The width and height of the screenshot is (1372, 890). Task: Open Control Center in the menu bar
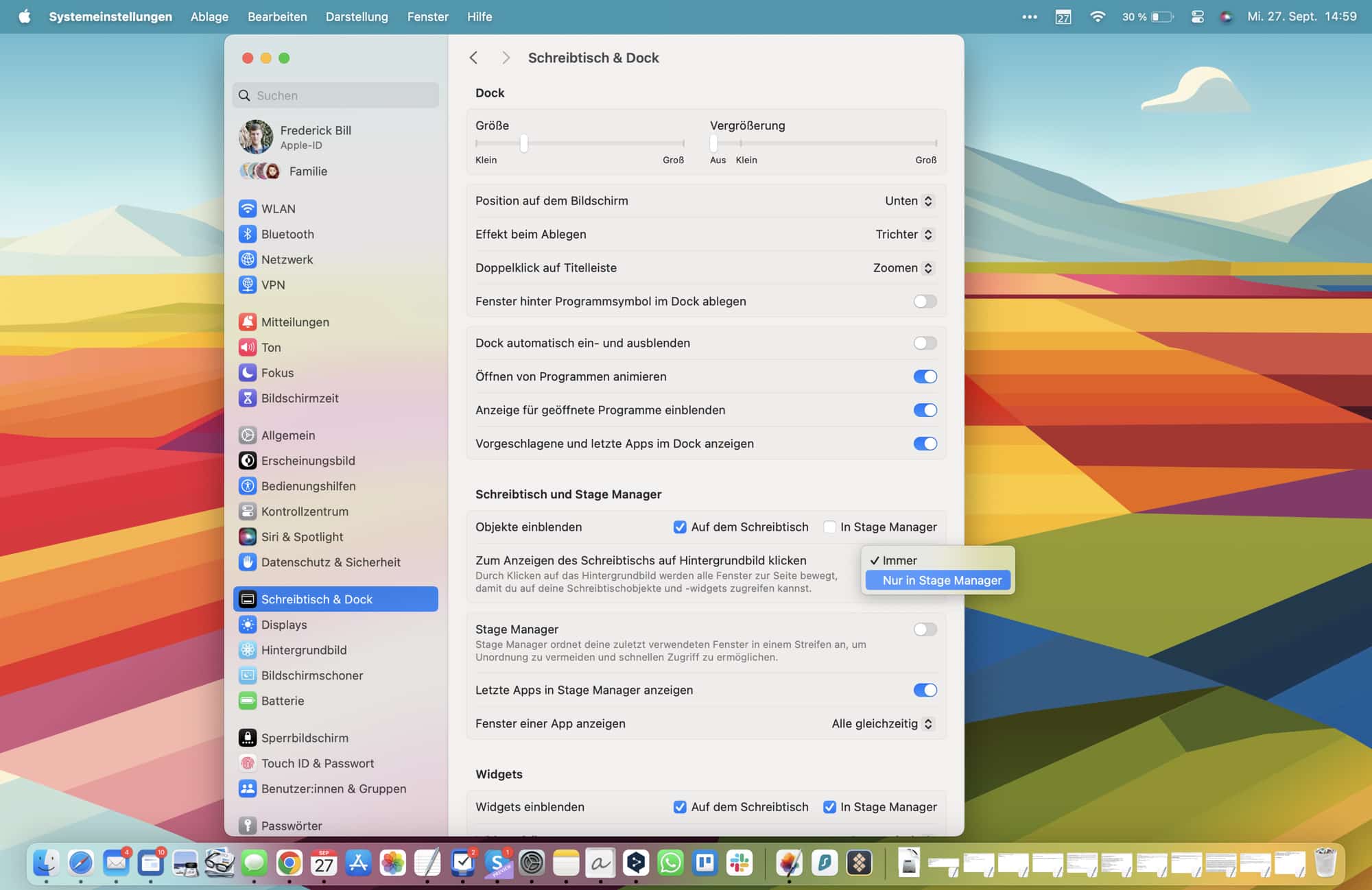point(1197,16)
